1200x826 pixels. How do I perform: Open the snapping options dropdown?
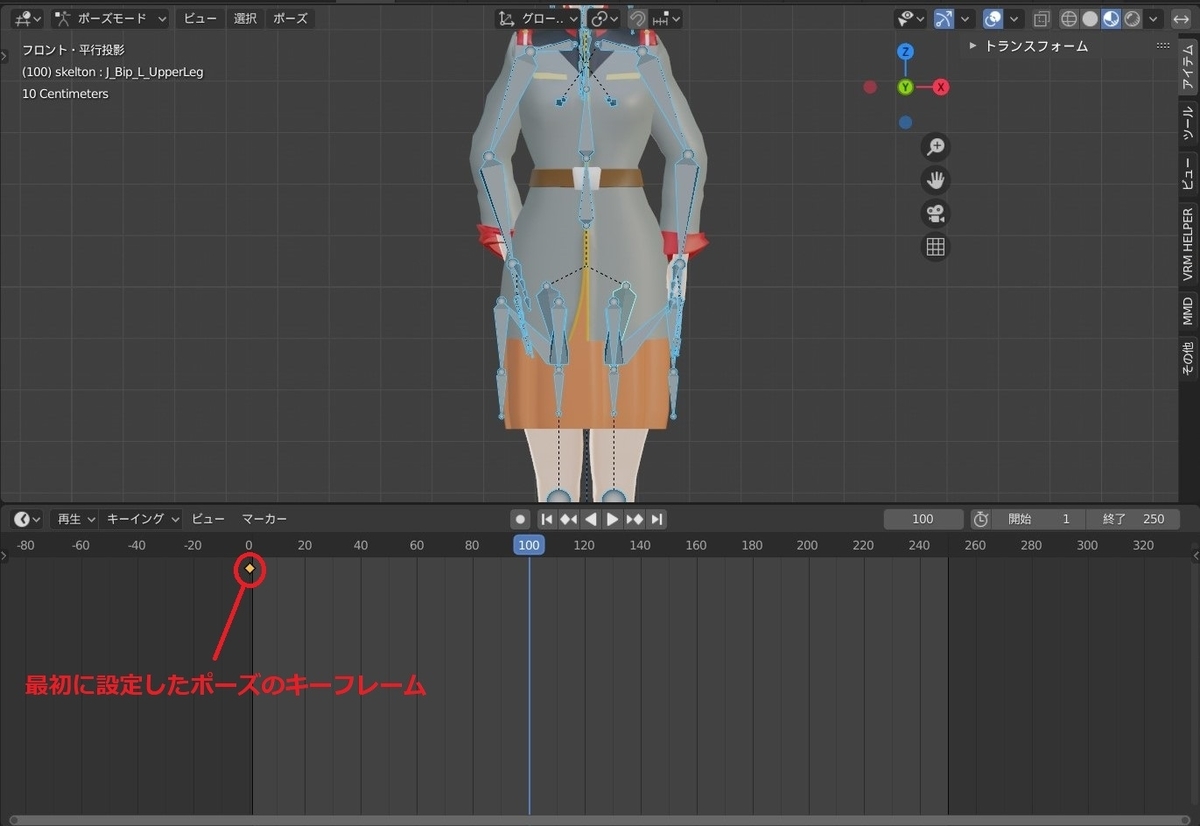coord(666,18)
